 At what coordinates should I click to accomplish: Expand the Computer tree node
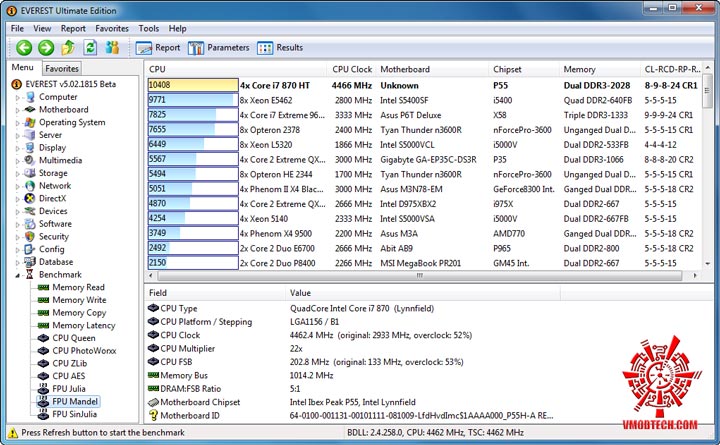(18, 97)
